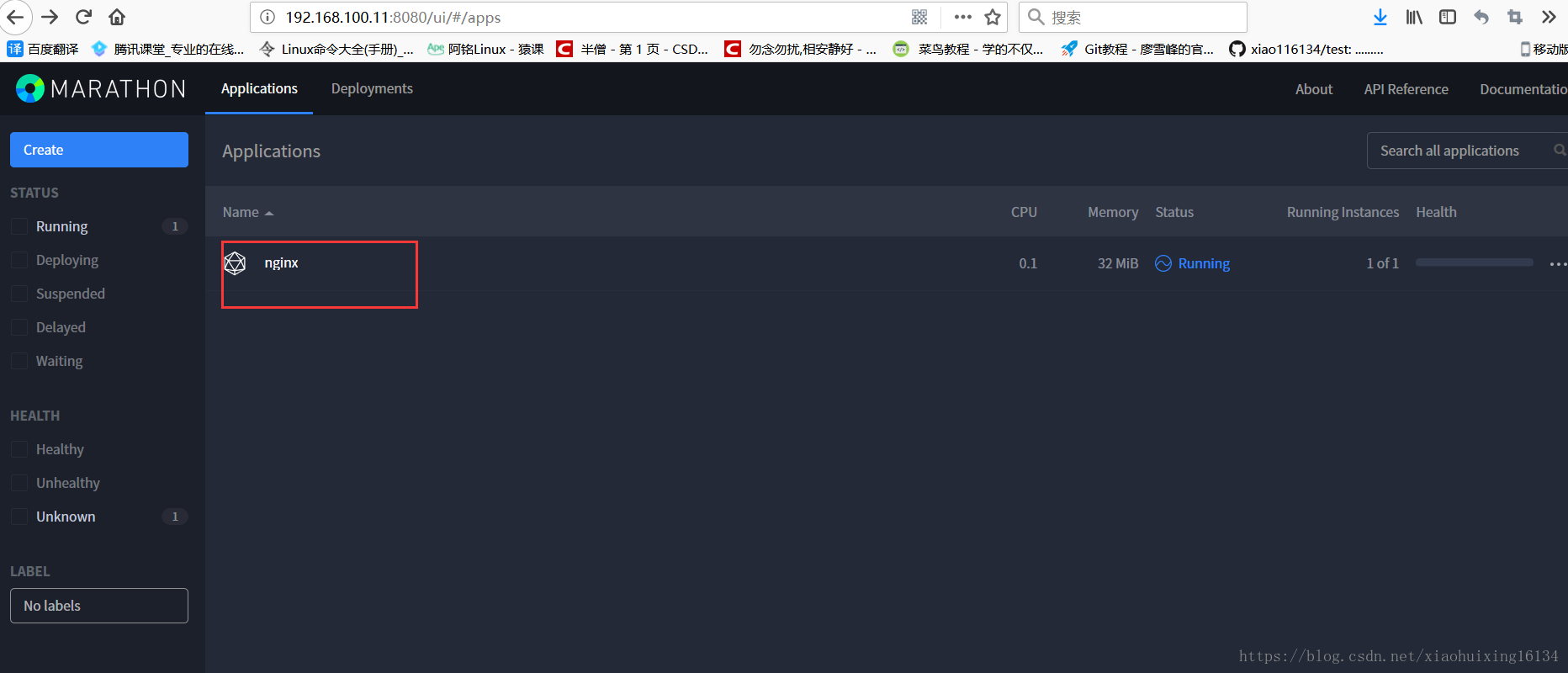Image resolution: width=1568 pixels, height=673 pixels.
Task: Click the Create button
Action: tap(99, 150)
